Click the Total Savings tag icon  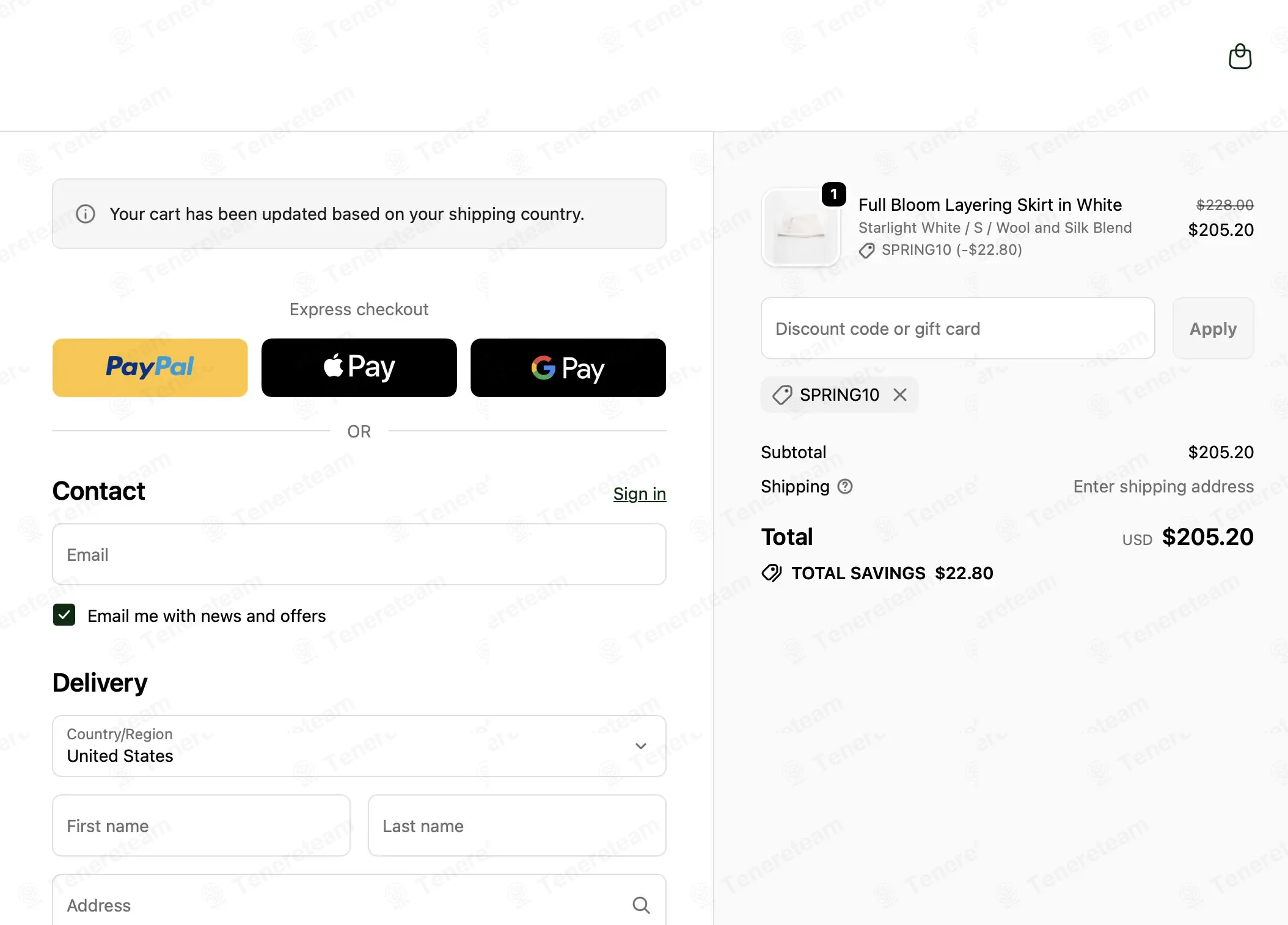[x=772, y=573]
